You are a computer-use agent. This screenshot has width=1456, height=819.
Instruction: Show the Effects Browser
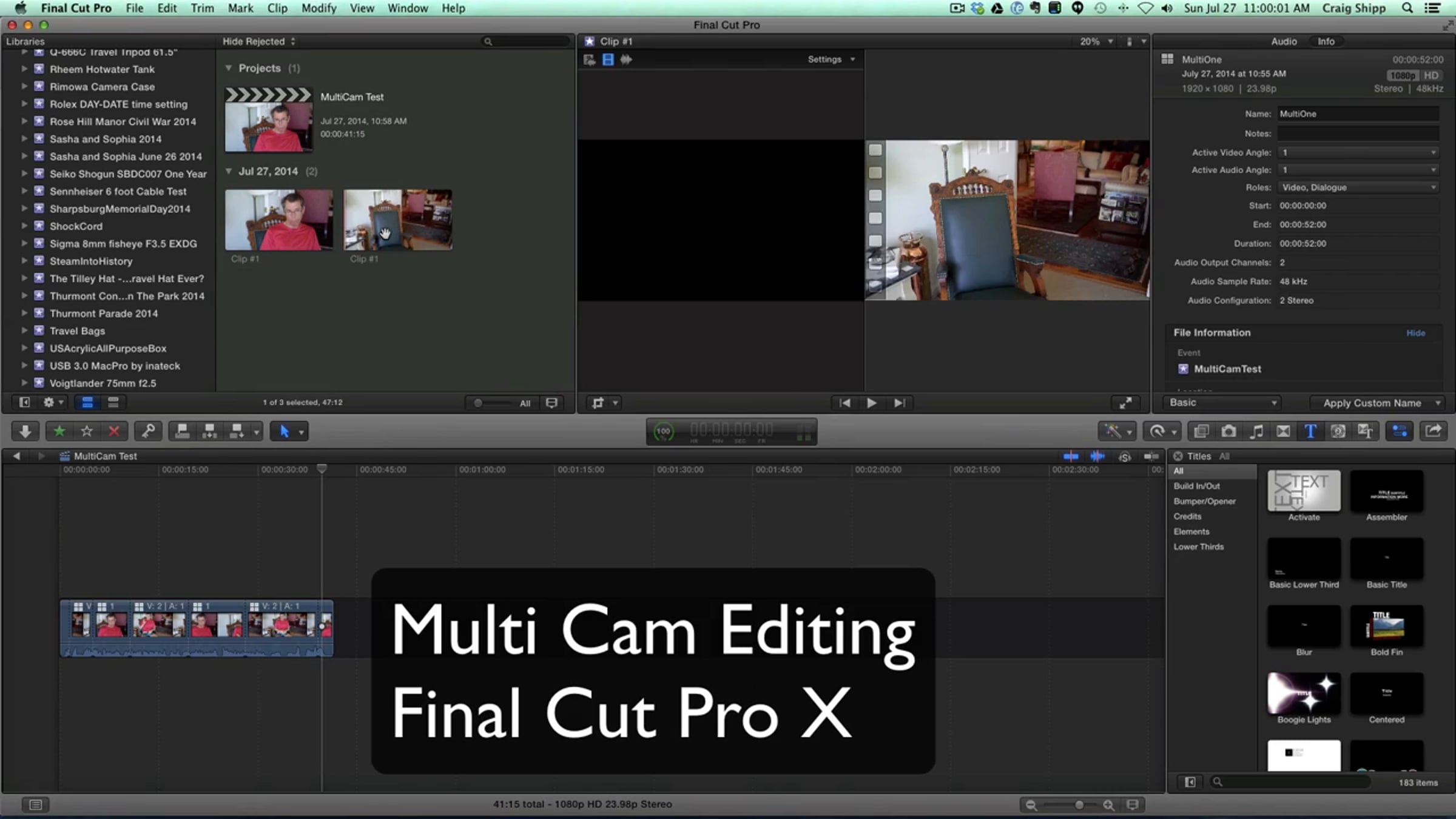tap(1201, 431)
